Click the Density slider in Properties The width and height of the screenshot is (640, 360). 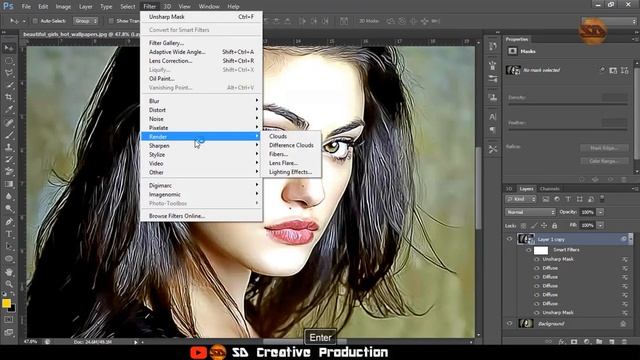567,104
